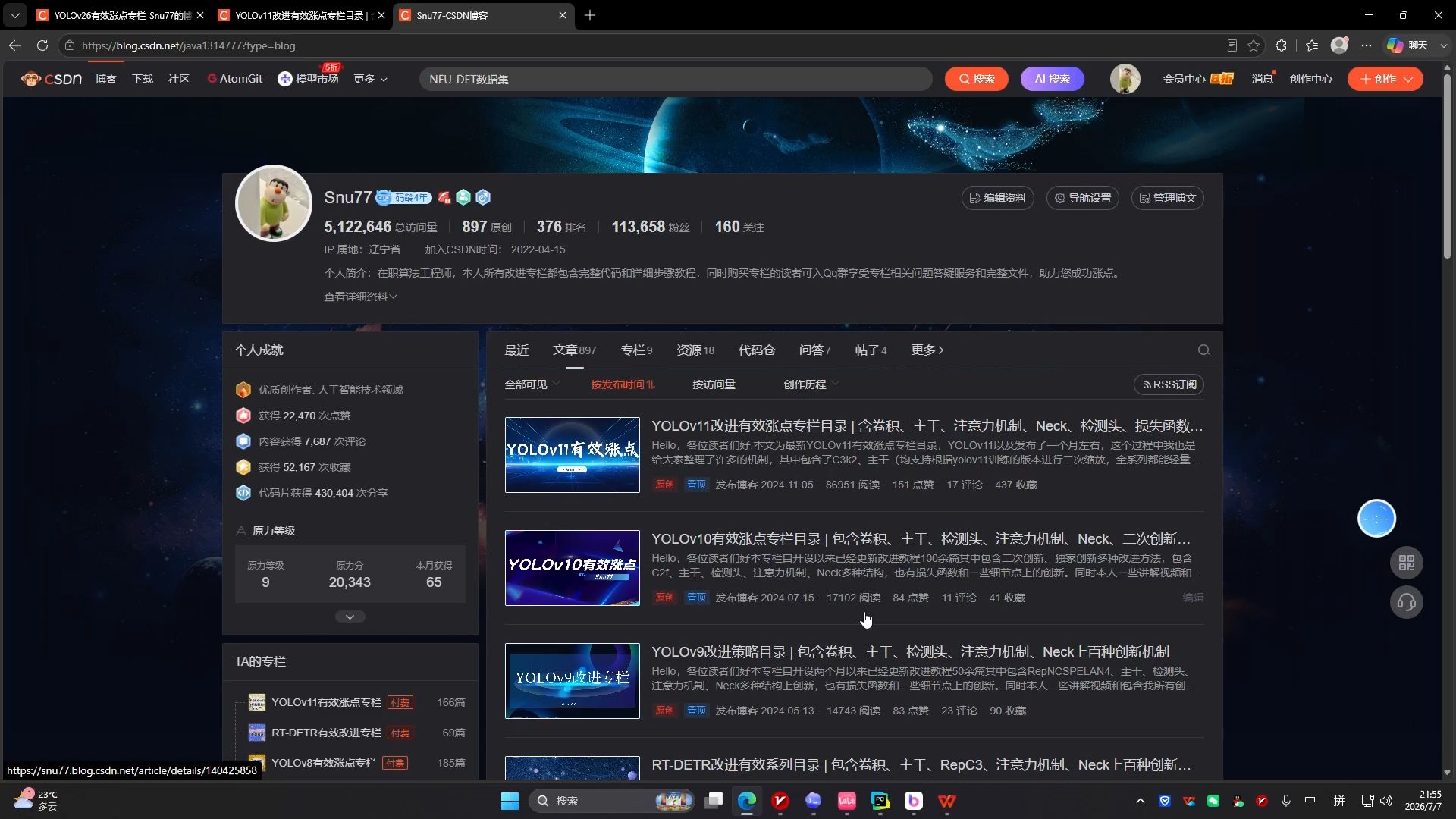Go back using the browser back arrow
The width and height of the screenshot is (1456, 819).
pyautogui.click(x=15, y=45)
